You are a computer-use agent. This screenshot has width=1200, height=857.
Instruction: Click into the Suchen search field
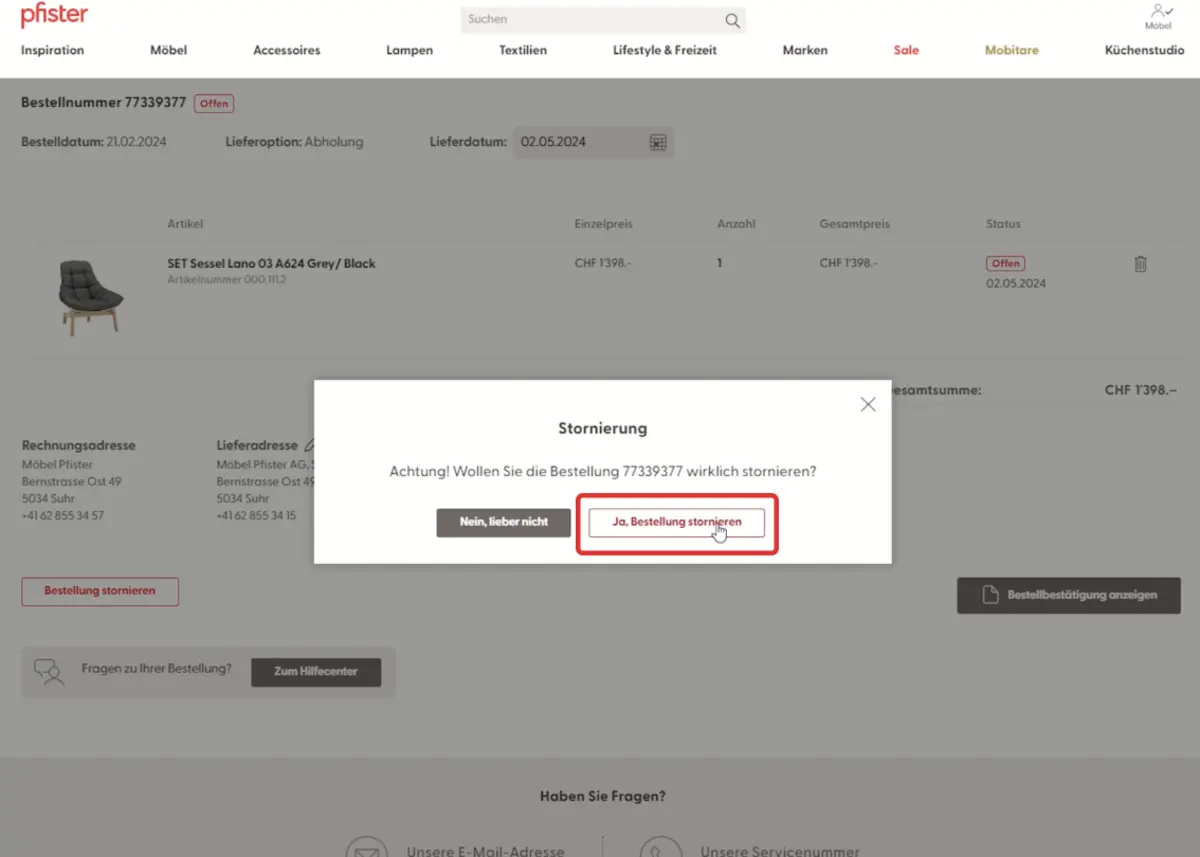pos(590,20)
